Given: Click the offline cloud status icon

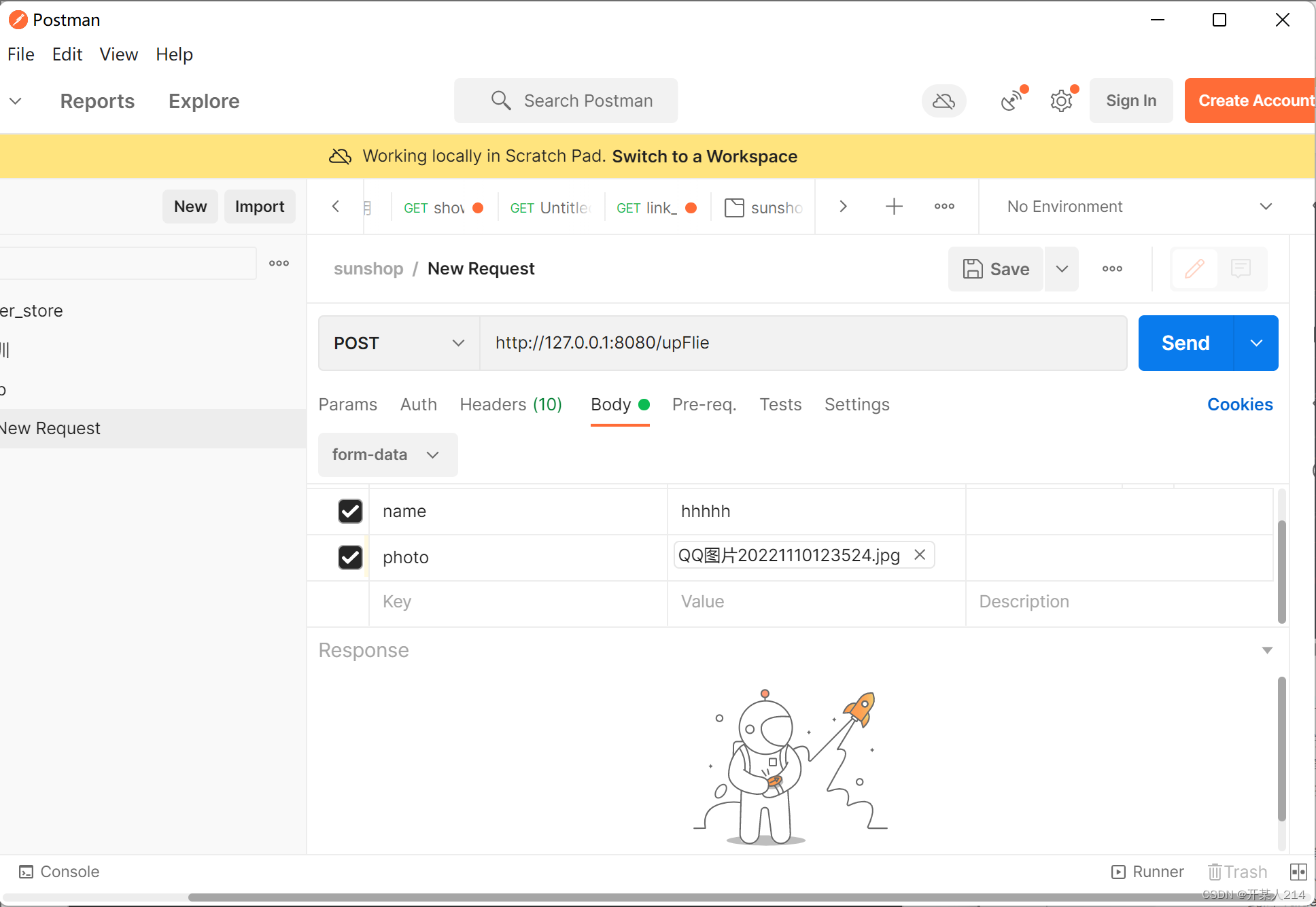Looking at the screenshot, I should tap(944, 101).
